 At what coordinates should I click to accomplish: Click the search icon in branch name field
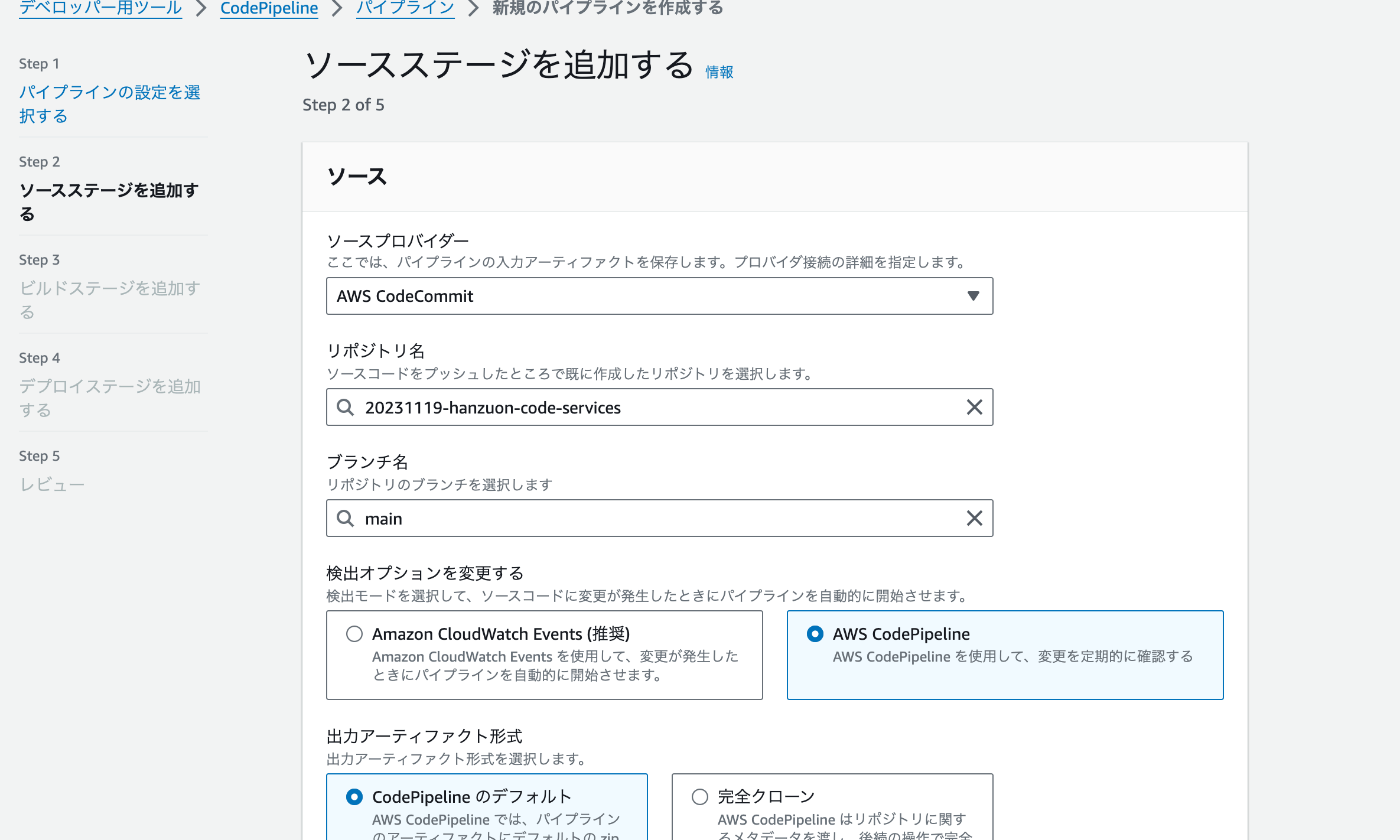pyautogui.click(x=345, y=518)
